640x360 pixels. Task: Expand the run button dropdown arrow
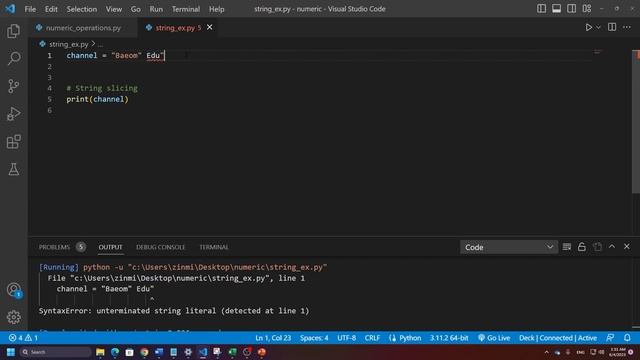click(598, 27)
